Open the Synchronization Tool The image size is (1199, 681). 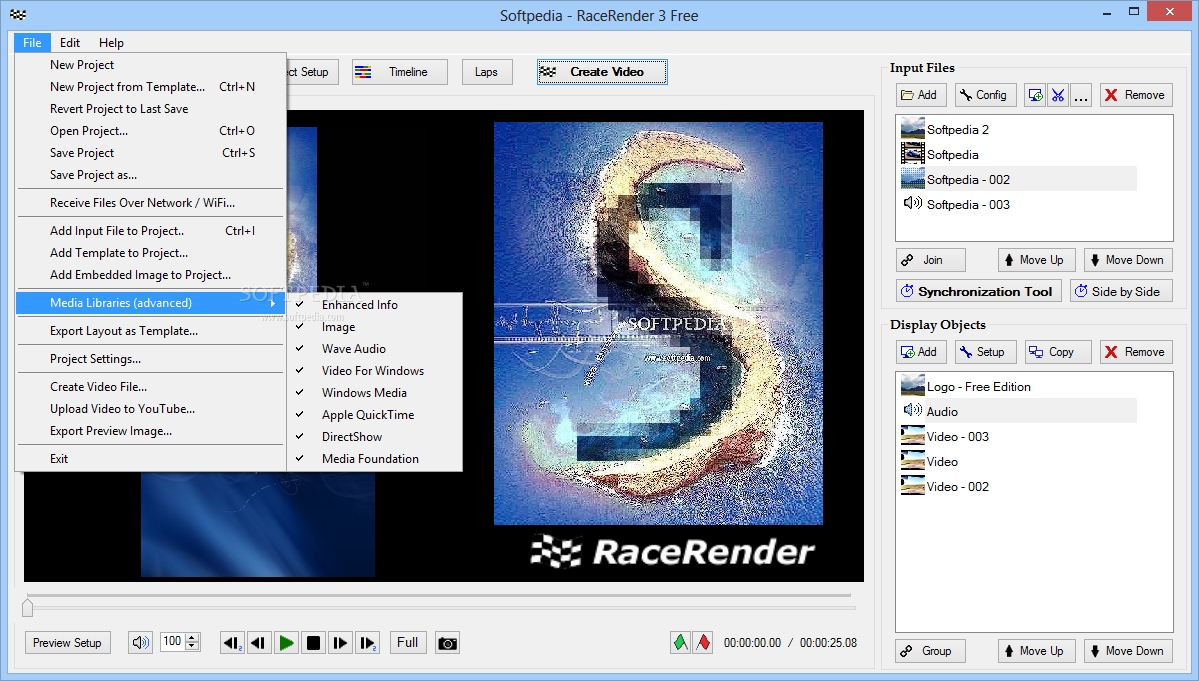click(979, 291)
